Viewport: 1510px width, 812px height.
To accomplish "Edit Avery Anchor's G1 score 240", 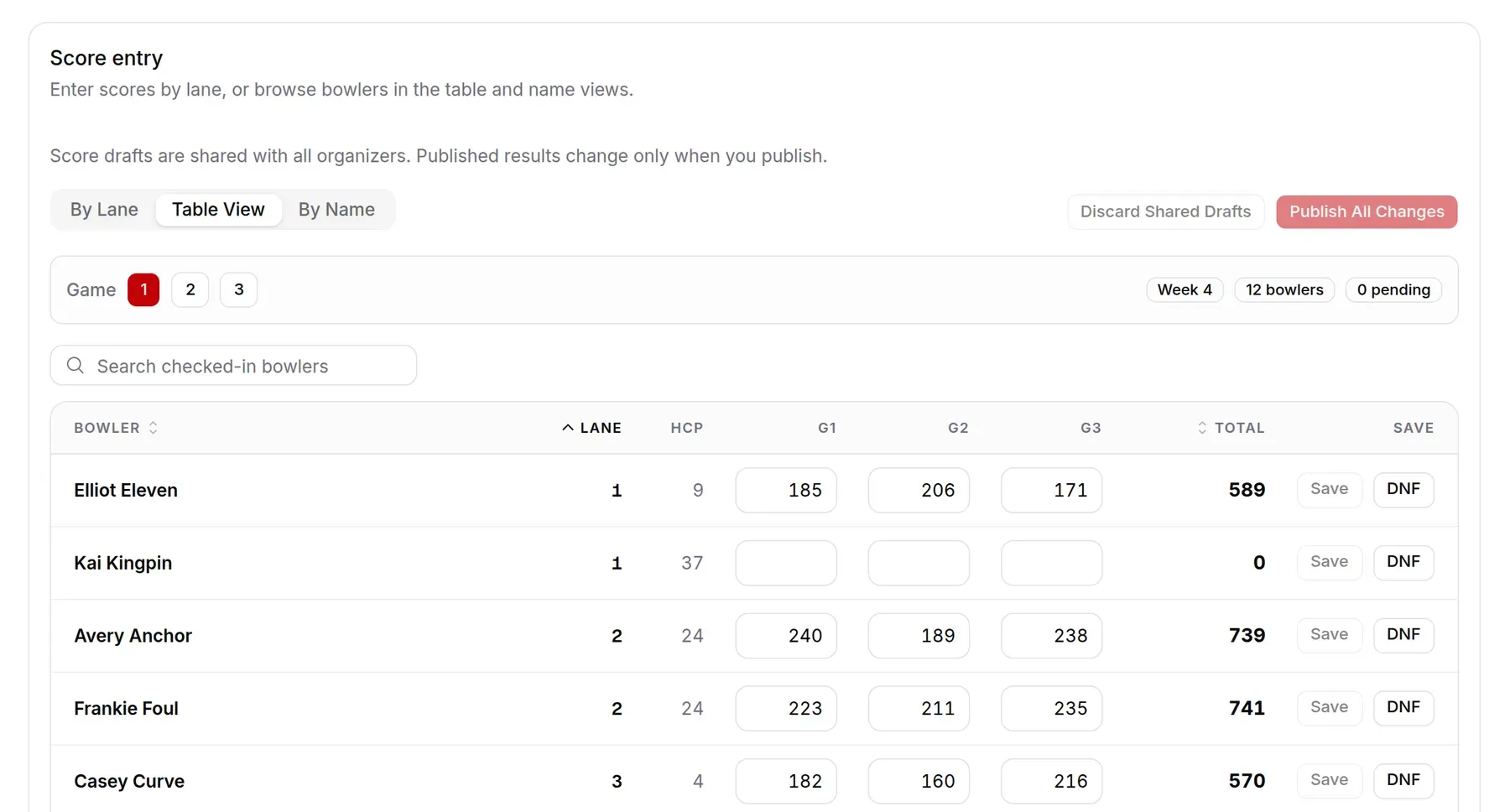I will click(786, 636).
